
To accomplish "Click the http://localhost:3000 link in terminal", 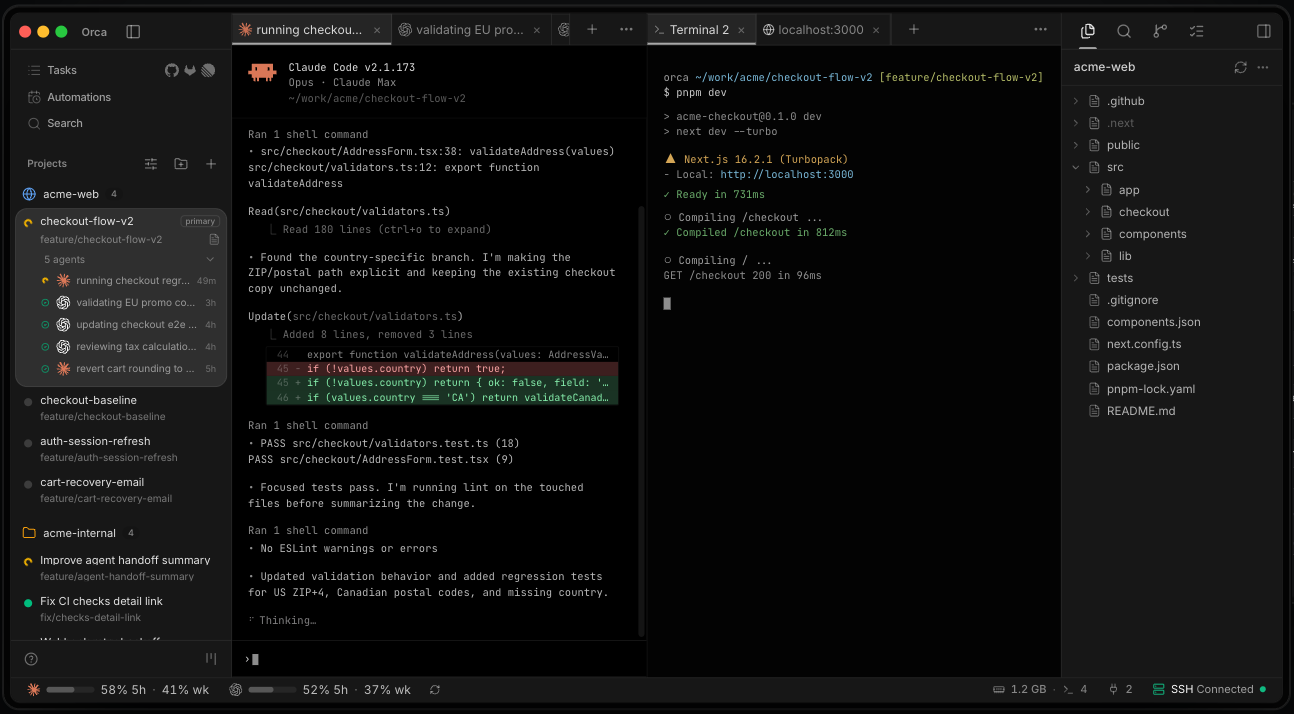I will pos(787,174).
